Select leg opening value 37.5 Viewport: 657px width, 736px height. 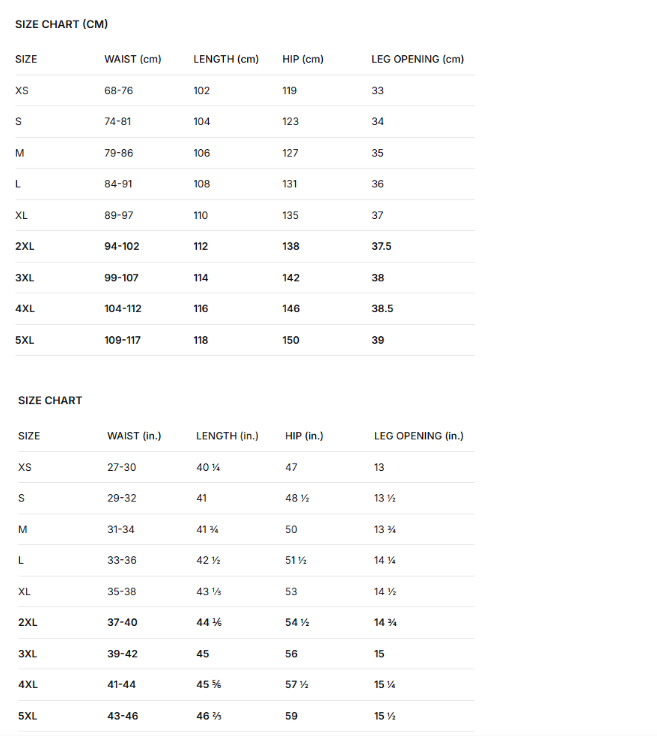(381, 246)
